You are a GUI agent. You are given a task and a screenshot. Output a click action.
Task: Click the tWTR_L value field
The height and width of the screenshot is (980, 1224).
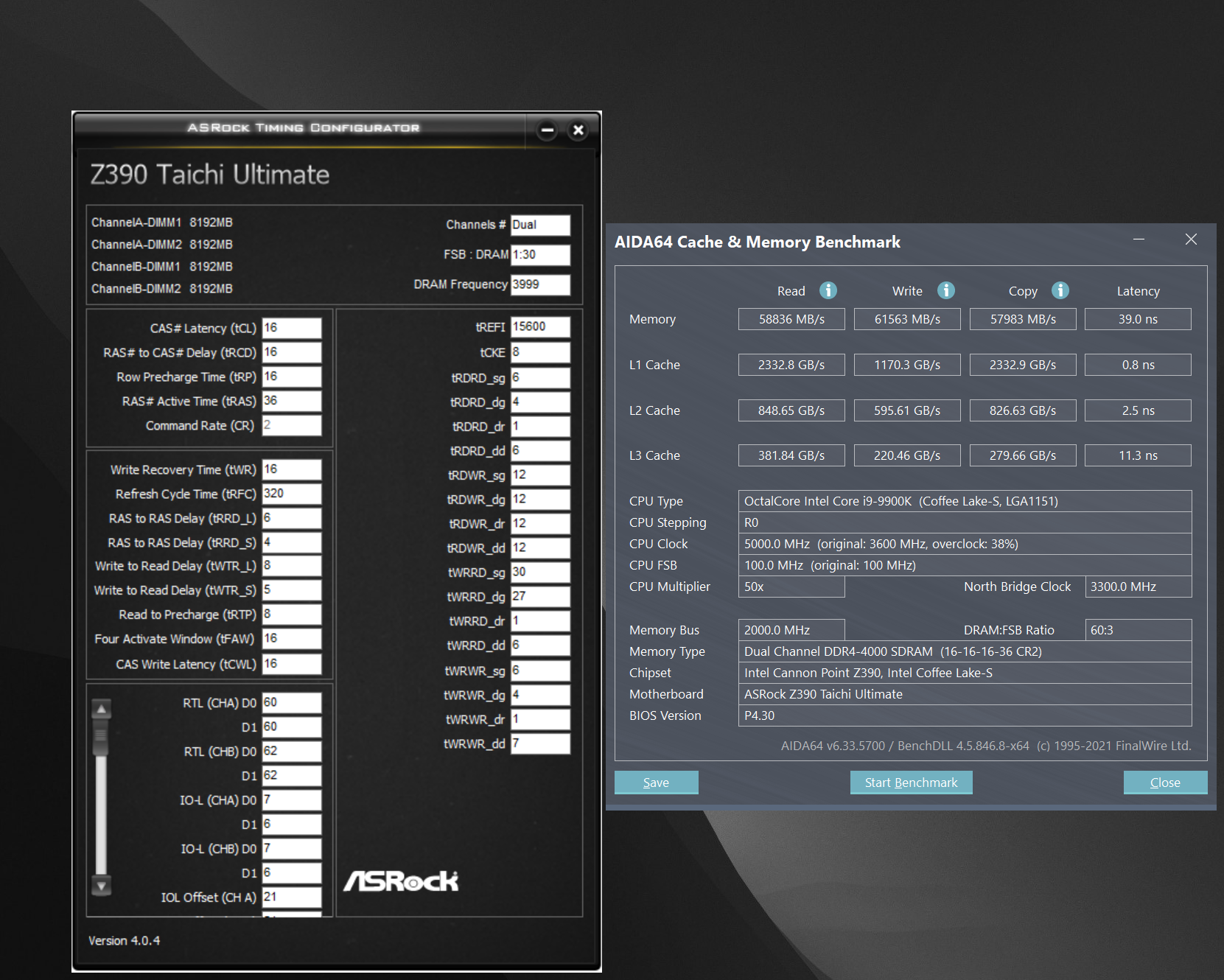pyautogui.click(x=292, y=566)
